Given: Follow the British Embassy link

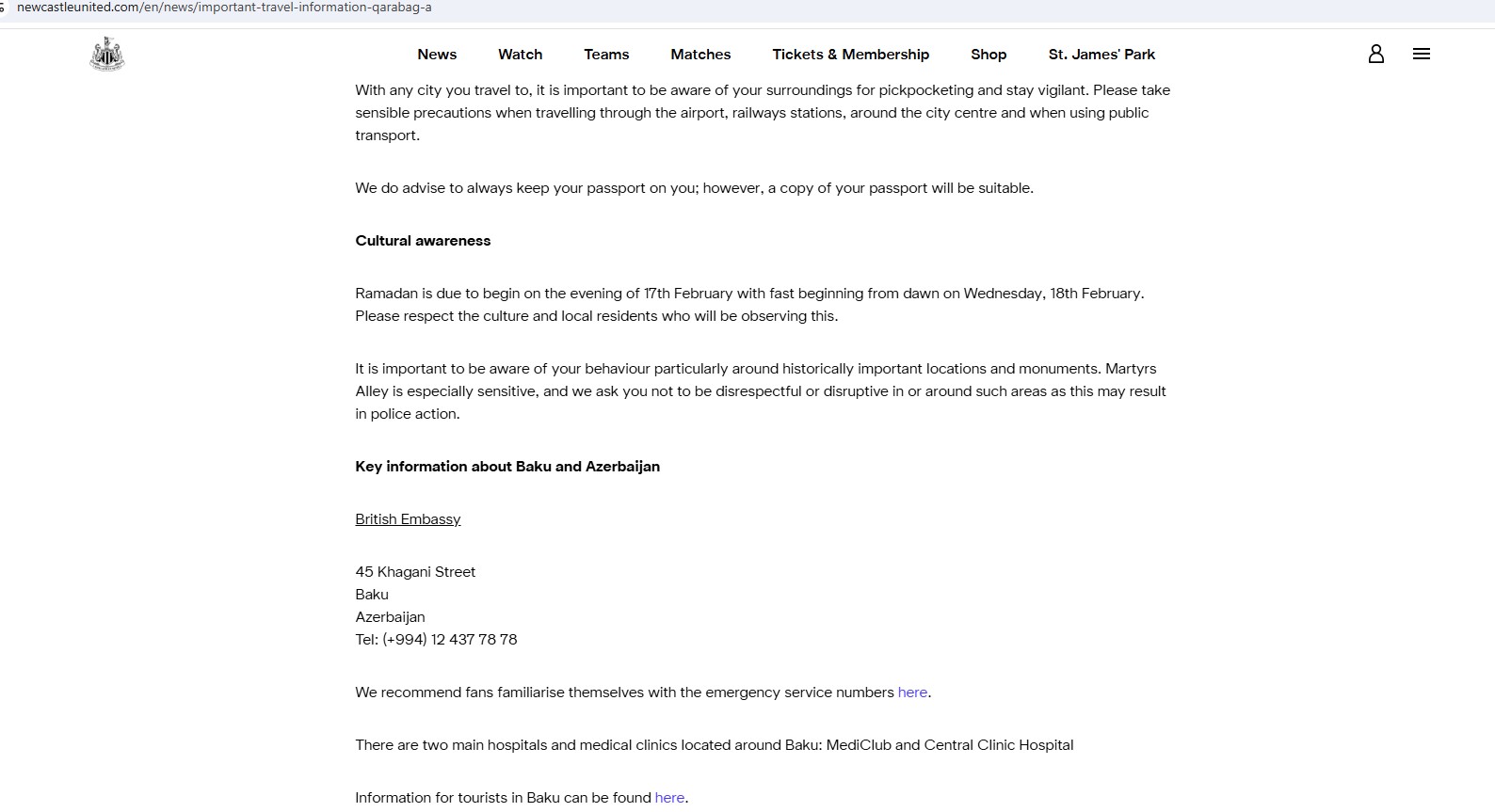Looking at the screenshot, I should pos(408,519).
